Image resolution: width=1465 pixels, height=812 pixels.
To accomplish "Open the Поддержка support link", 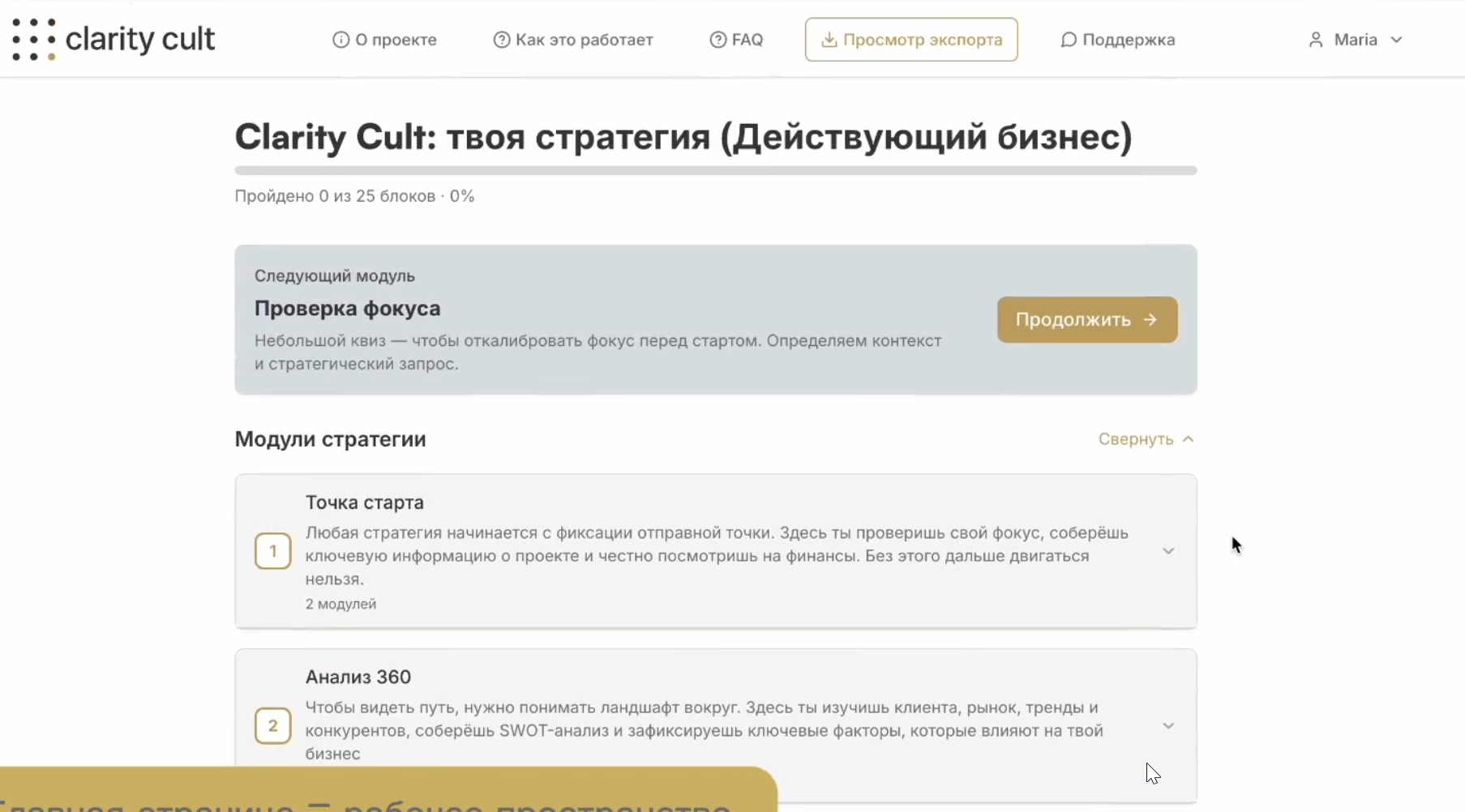I will coord(1128,40).
